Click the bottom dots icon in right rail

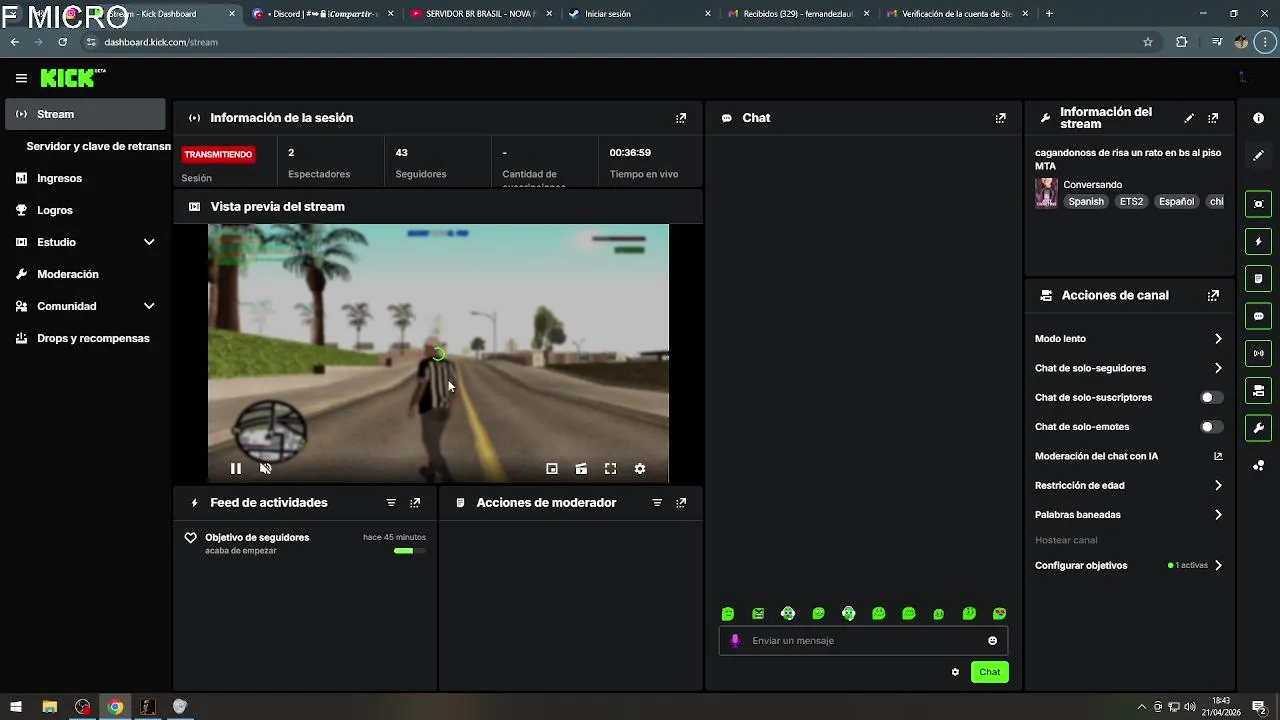(x=1258, y=466)
